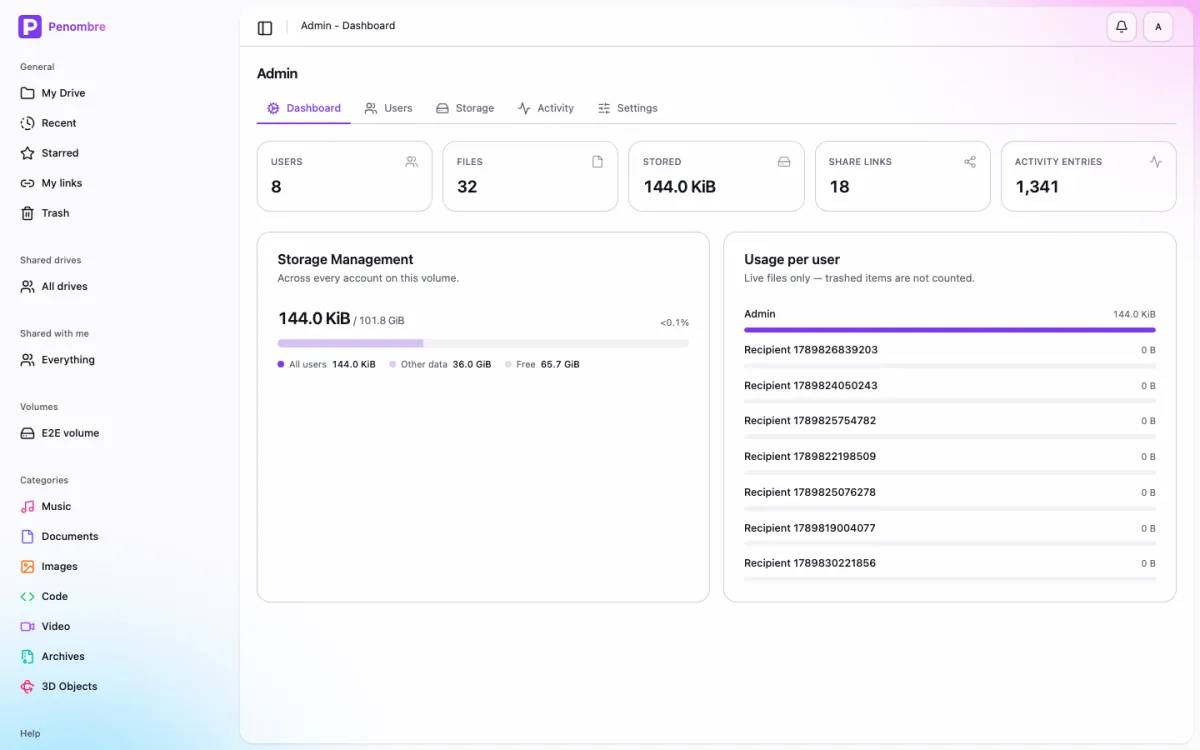Viewport: 1200px width, 750px height.
Task: Click the Starred star icon
Action: (28, 153)
